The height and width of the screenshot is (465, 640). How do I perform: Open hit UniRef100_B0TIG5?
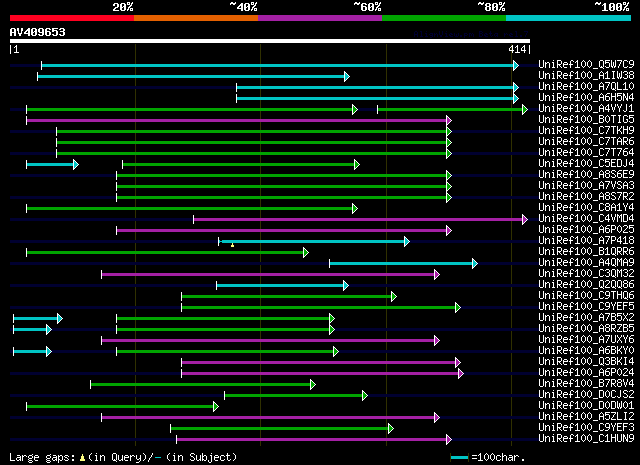pyautogui.click(x=586, y=119)
